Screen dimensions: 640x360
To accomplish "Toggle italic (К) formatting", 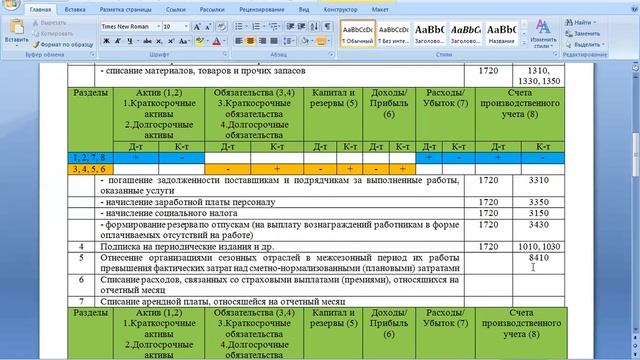I will (118, 41).
